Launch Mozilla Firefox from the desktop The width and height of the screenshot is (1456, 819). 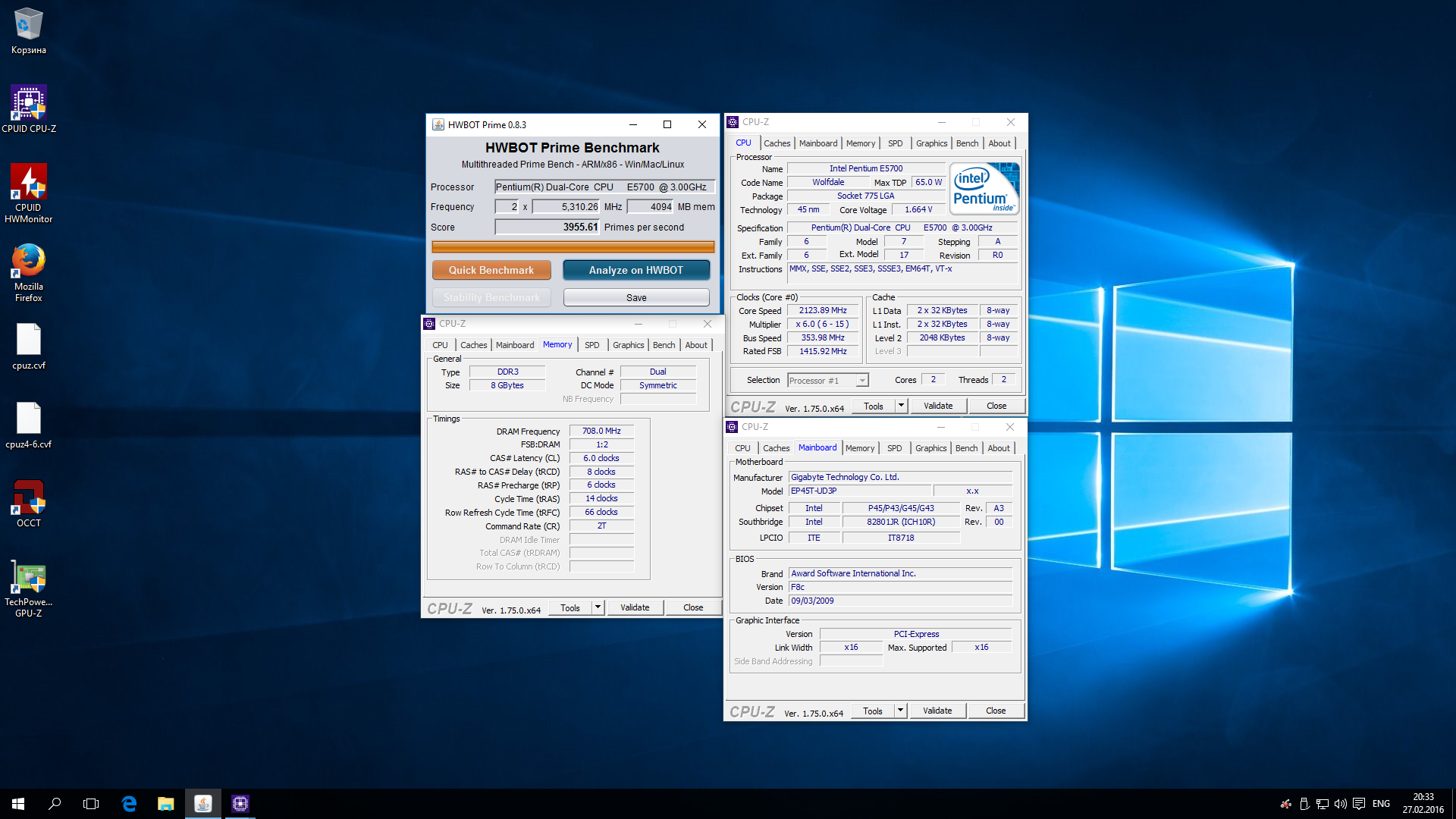(x=29, y=273)
